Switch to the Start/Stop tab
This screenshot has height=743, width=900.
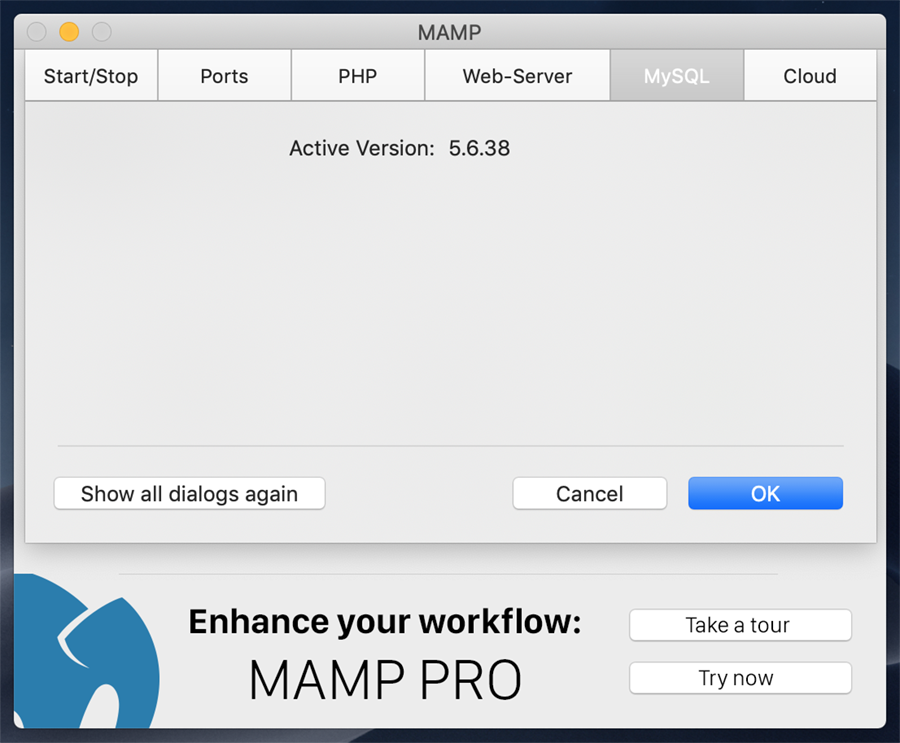tap(91, 77)
